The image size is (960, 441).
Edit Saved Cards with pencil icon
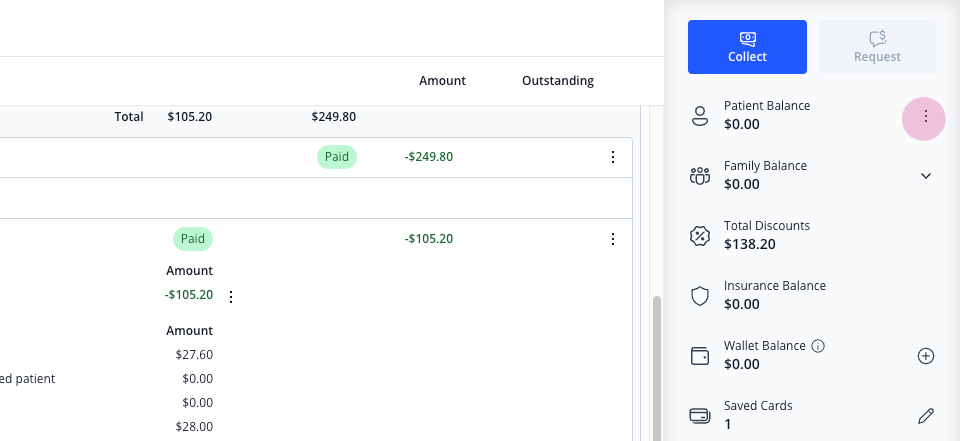pyautogui.click(x=926, y=416)
